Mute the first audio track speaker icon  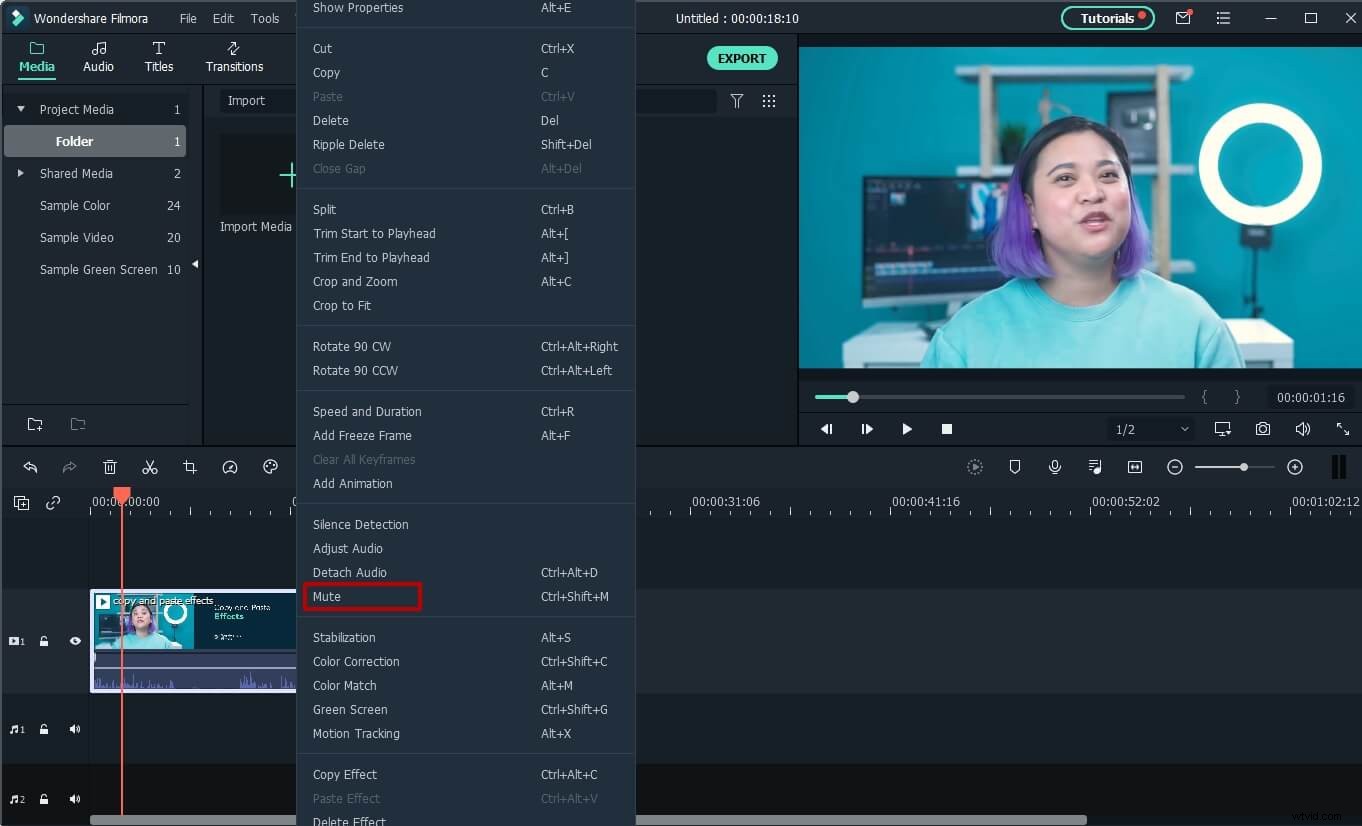74,729
